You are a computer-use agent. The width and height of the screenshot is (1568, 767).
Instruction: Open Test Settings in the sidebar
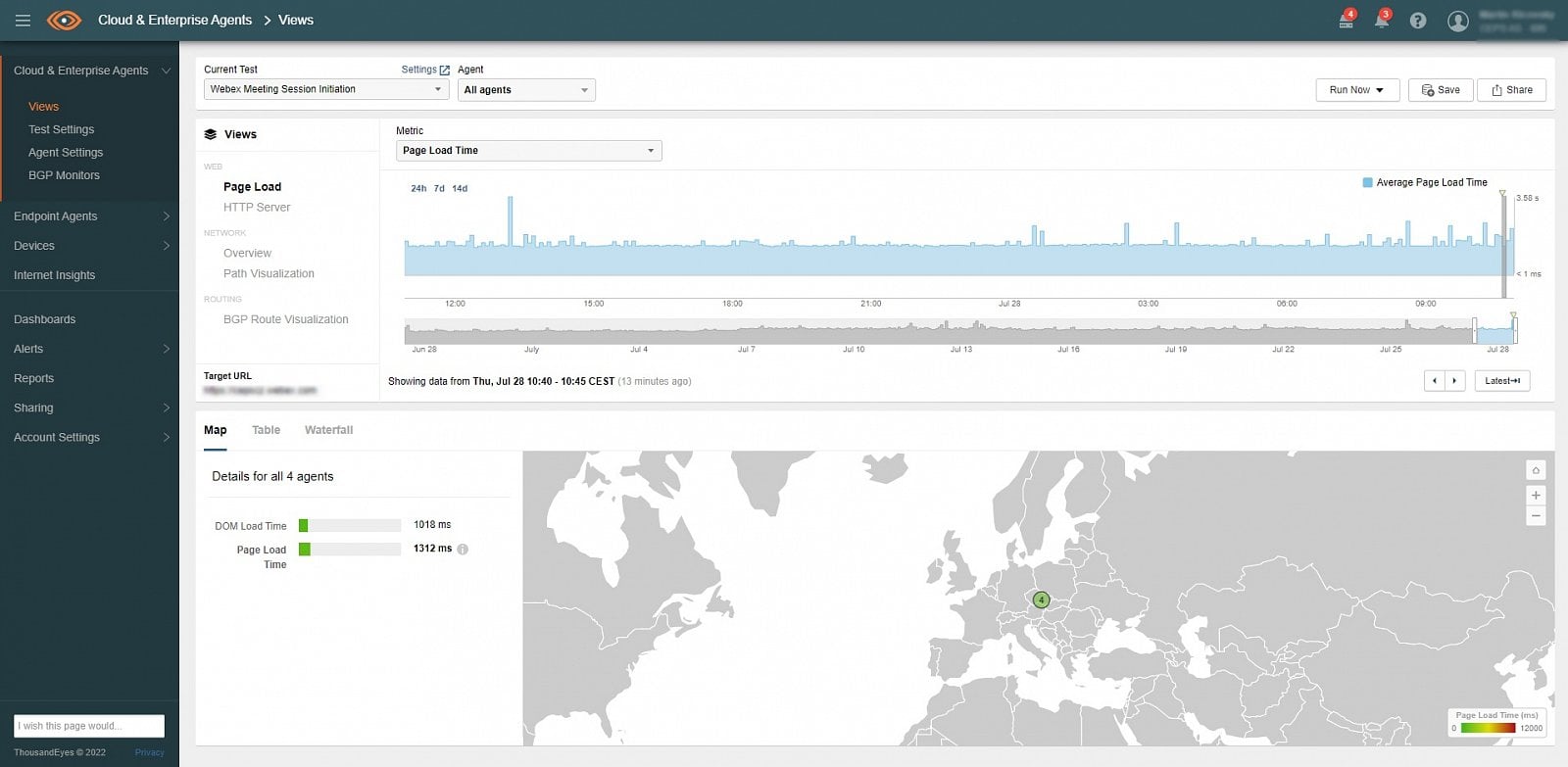tap(61, 129)
